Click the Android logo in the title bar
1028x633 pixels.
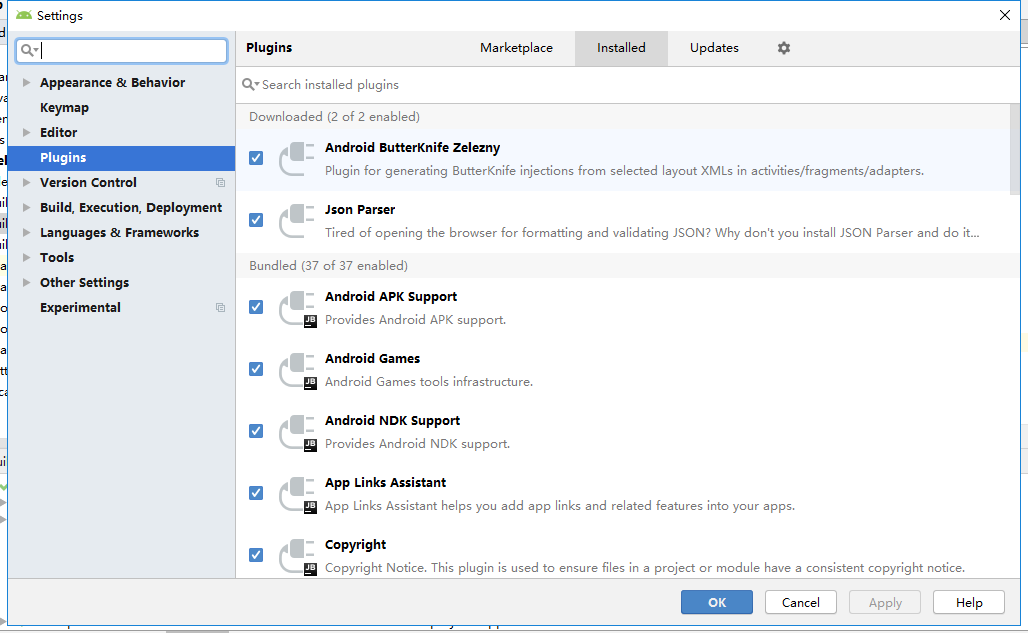[24, 15]
